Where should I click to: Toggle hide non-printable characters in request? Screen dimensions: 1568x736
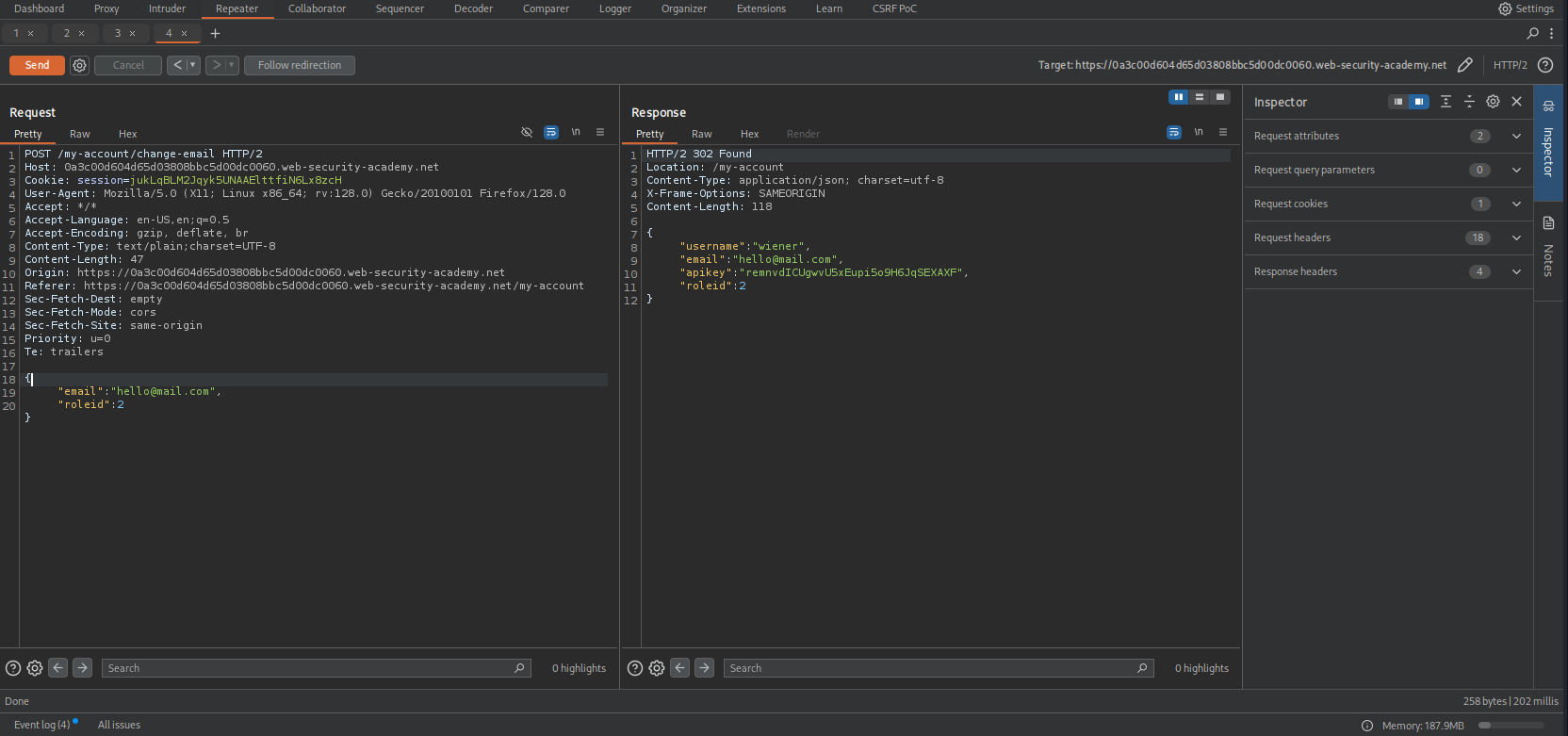tap(527, 133)
